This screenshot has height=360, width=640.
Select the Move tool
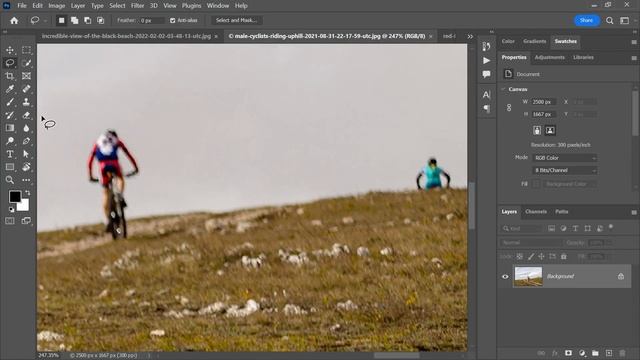[10, 50]
